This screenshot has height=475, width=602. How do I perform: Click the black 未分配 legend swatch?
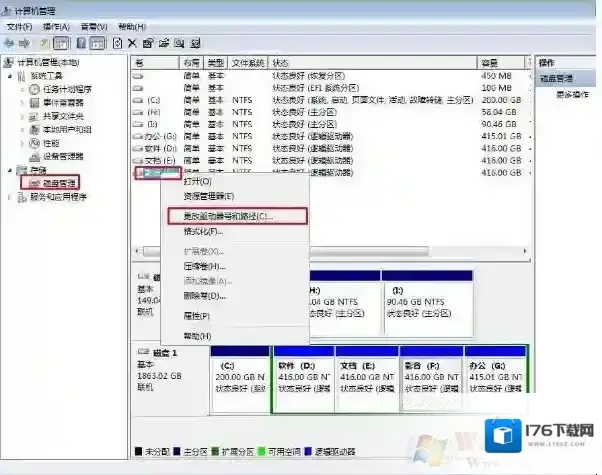coord(138,451)
